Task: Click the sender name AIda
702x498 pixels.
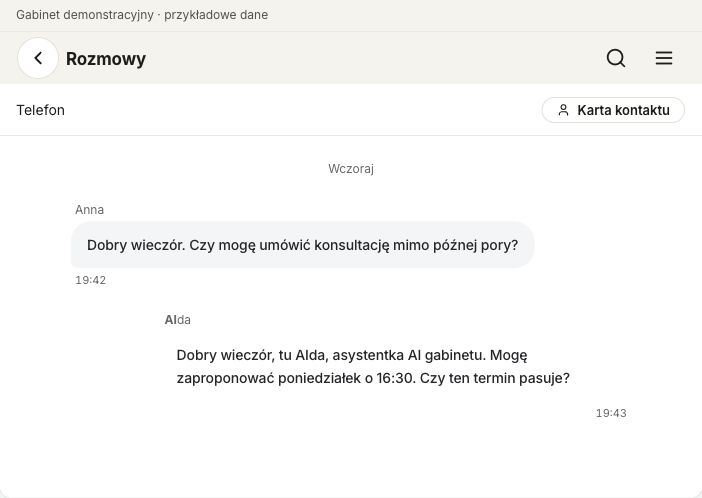Action: click(178, 320)
